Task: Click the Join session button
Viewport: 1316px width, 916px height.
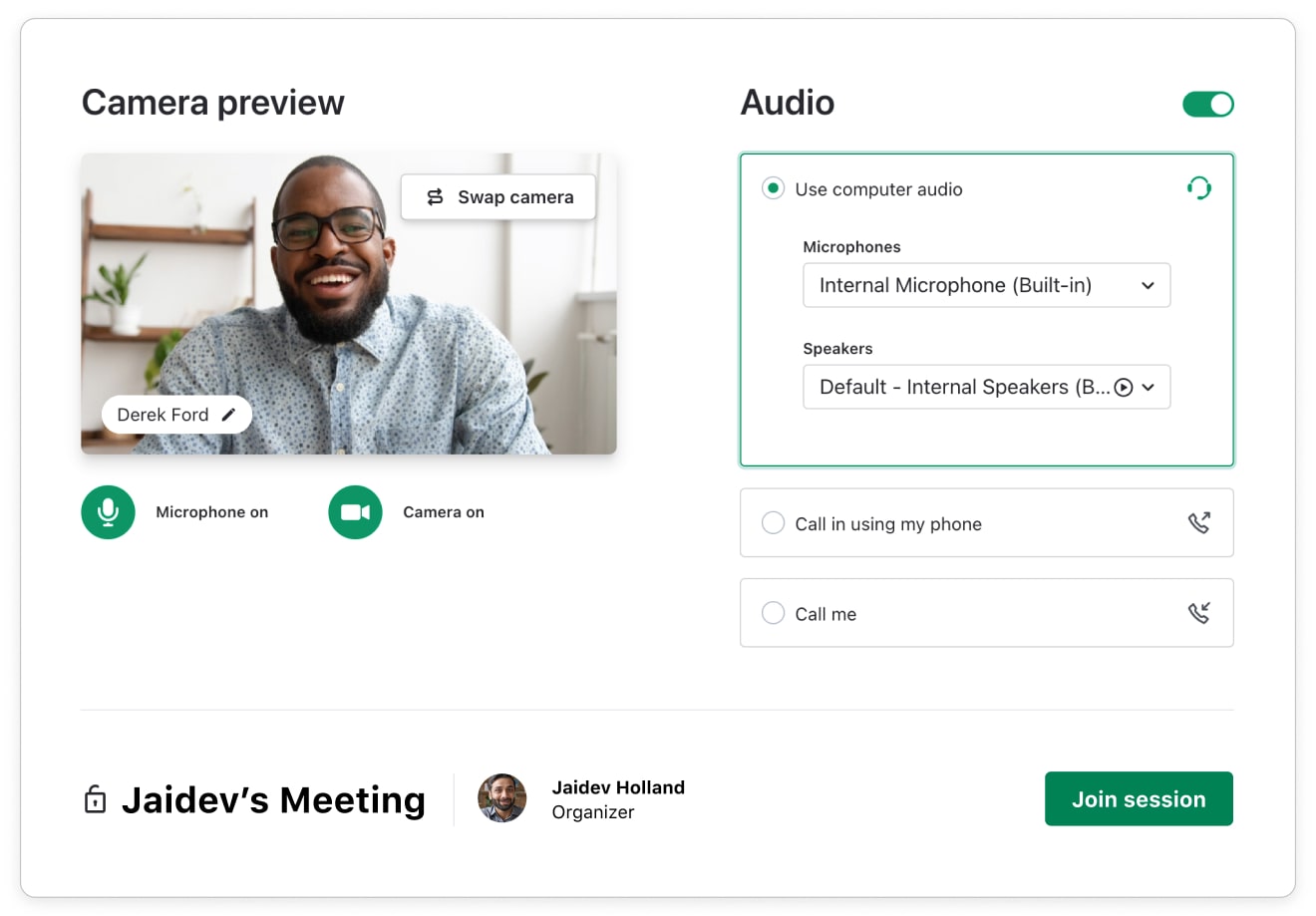Action: tap(1139, 798)
